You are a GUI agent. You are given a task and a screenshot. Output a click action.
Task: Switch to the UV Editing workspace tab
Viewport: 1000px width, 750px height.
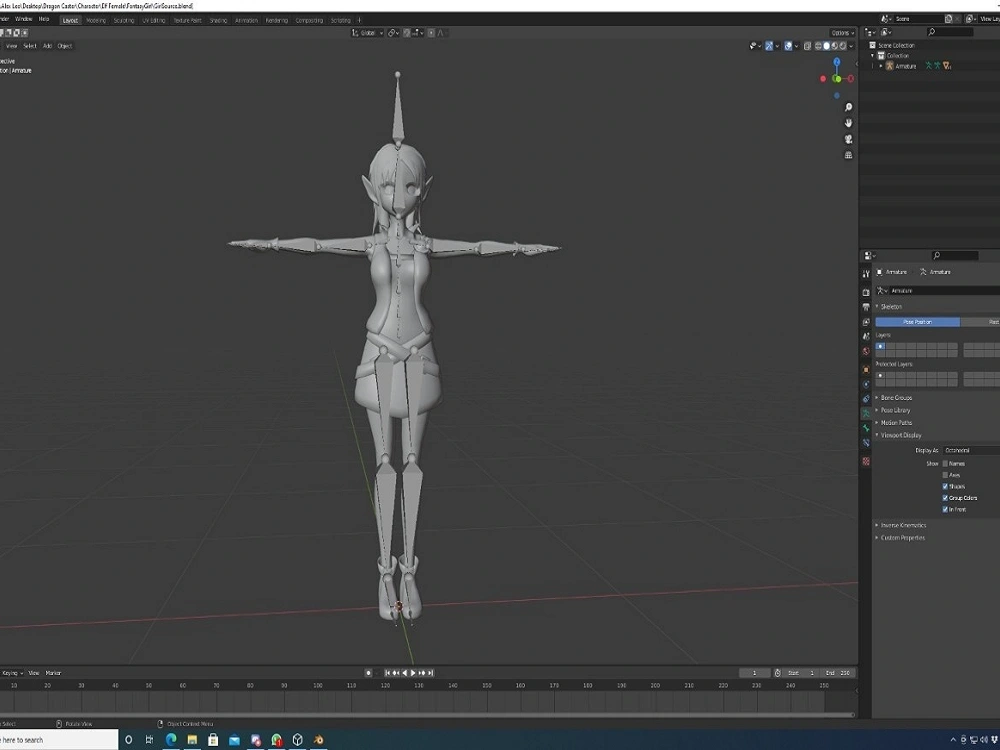[154, 20]
